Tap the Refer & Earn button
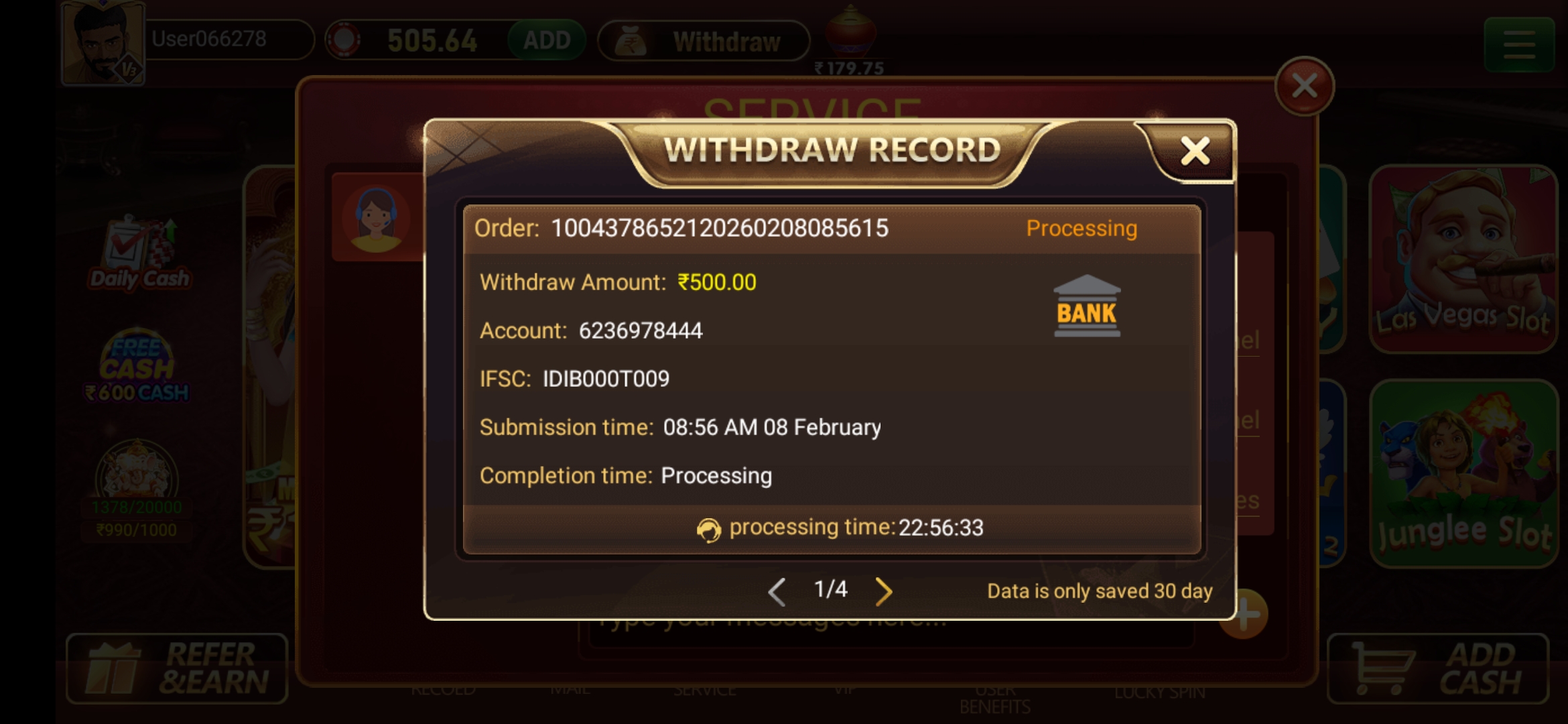The height and width of the screenshot is (724, 1568). [178, 668]
